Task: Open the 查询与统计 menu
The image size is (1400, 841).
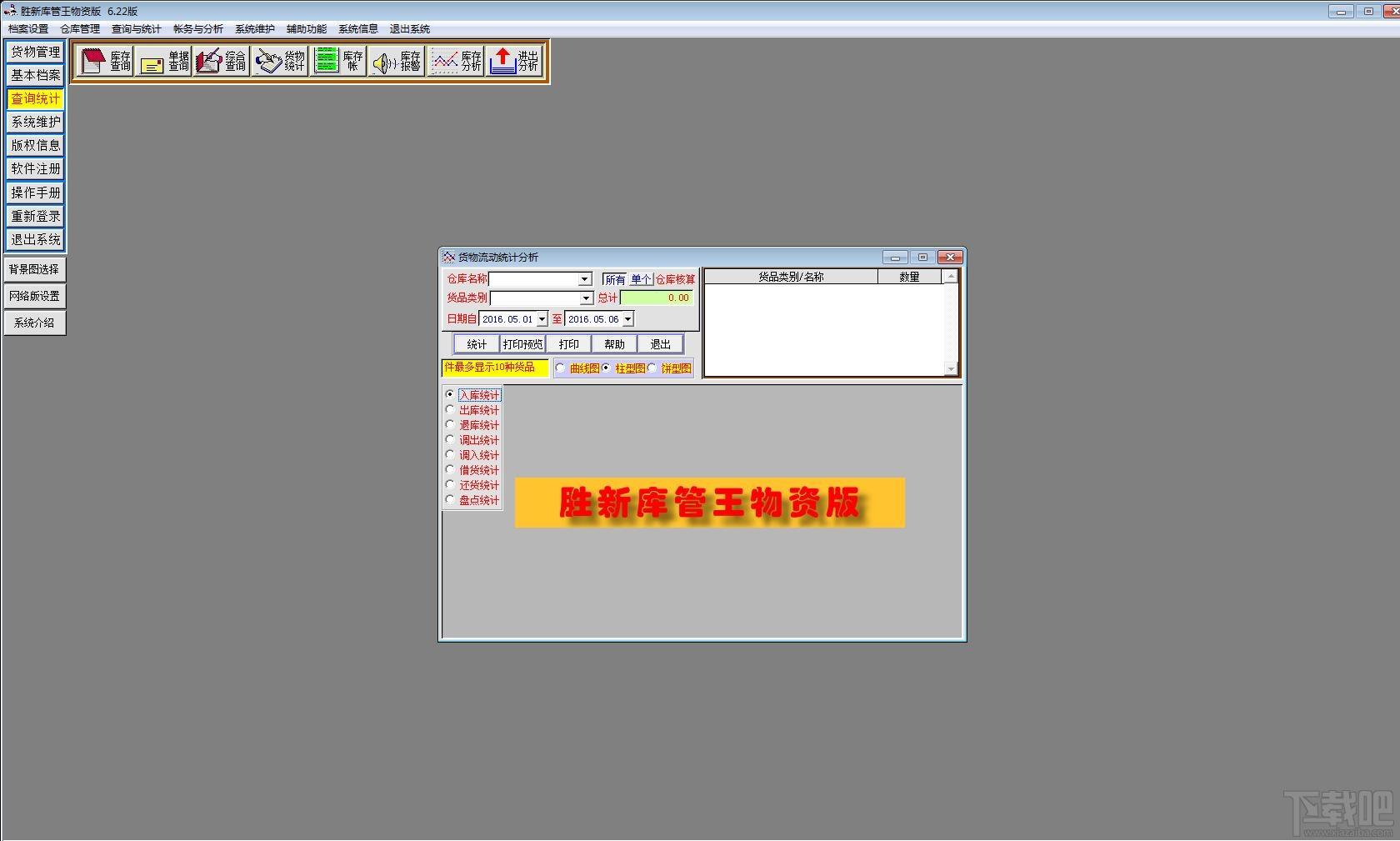Action: pos(137,29)
